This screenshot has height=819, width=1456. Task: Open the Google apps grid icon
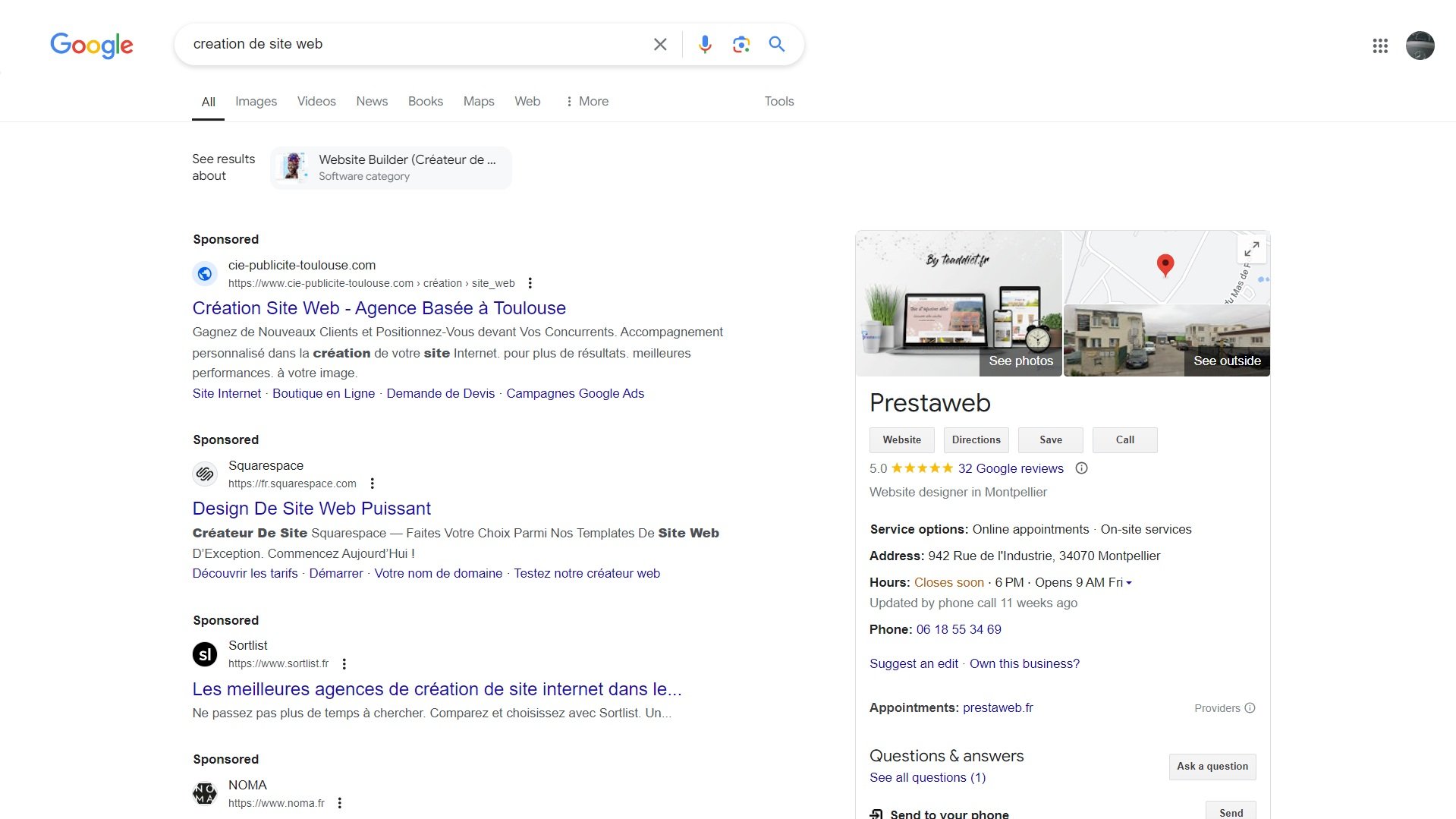tap(1380, 46)
